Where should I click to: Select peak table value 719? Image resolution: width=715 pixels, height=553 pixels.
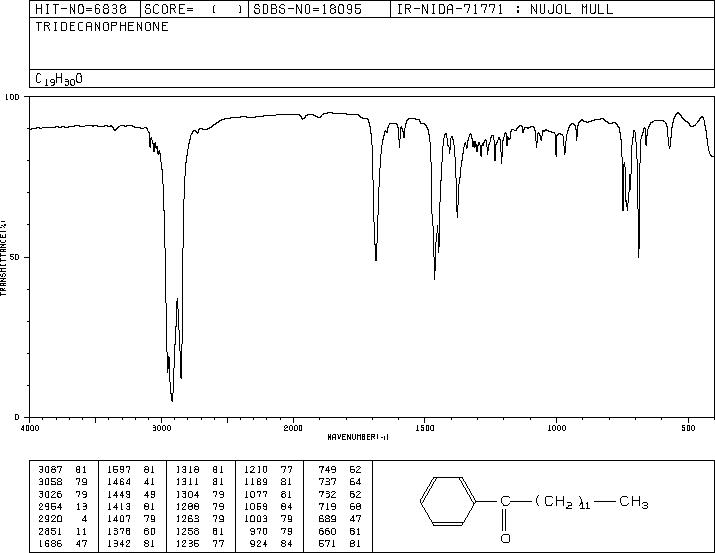[x=327, y=506]
